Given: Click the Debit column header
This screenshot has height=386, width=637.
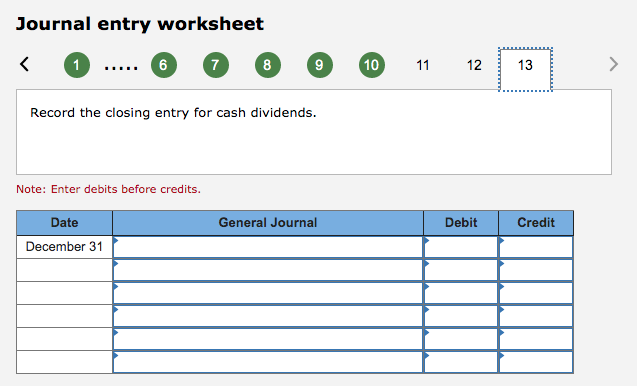Looking at the screenshot, I should point(461,223).
